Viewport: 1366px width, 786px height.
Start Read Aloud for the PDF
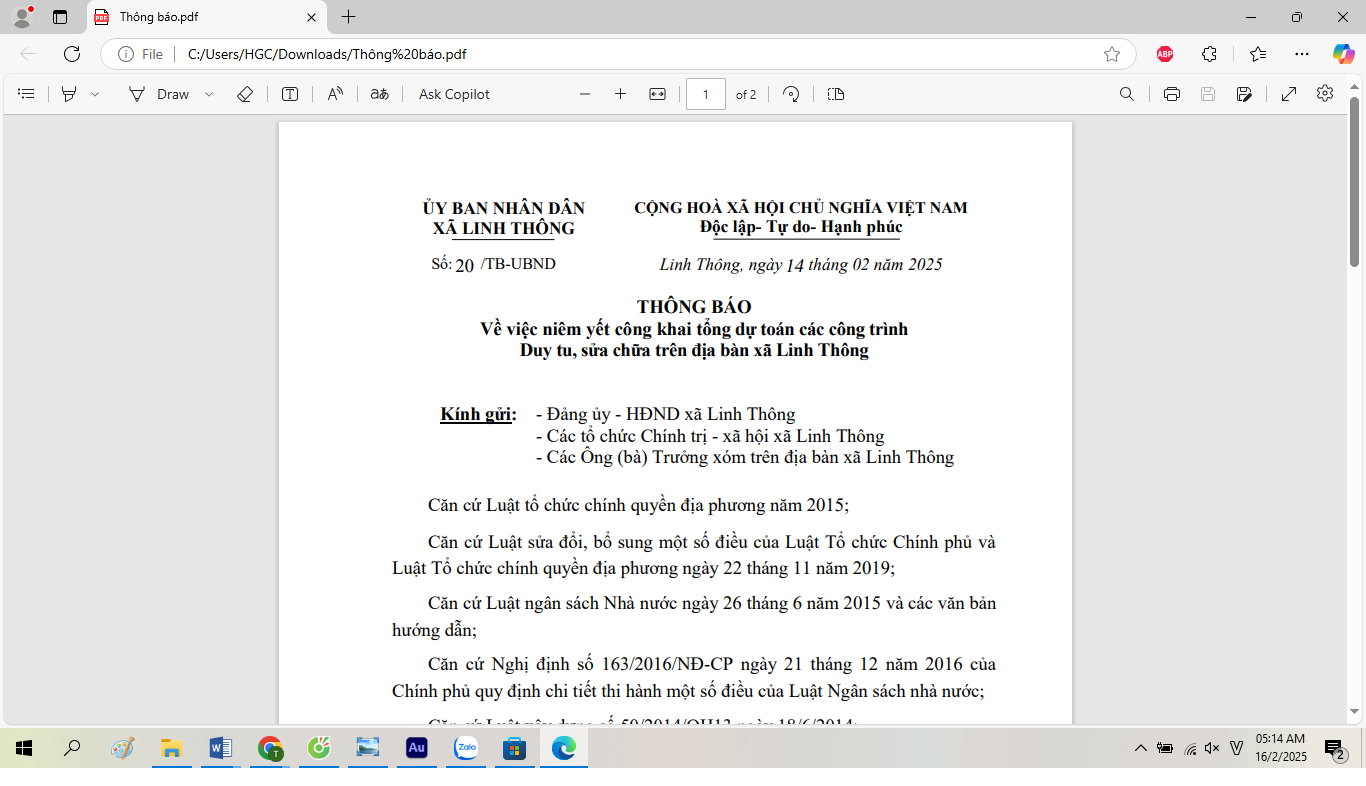click(335, 94)
